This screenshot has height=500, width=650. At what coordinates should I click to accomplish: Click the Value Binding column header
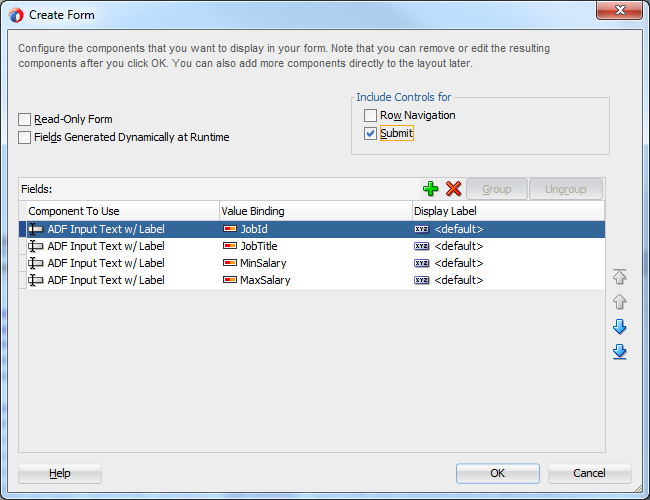(315, 211)
